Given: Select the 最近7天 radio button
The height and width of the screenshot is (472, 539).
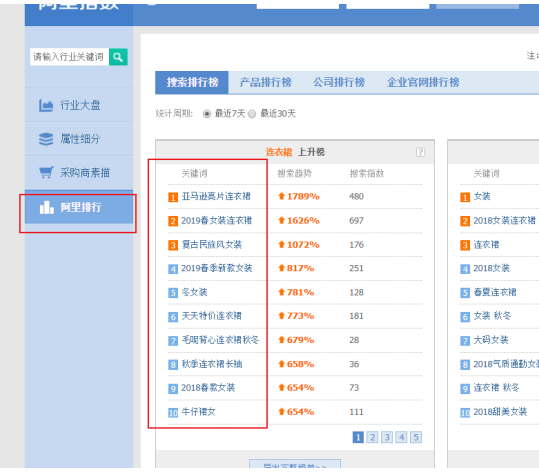Looking at the screenshot, I should (207, 113).
